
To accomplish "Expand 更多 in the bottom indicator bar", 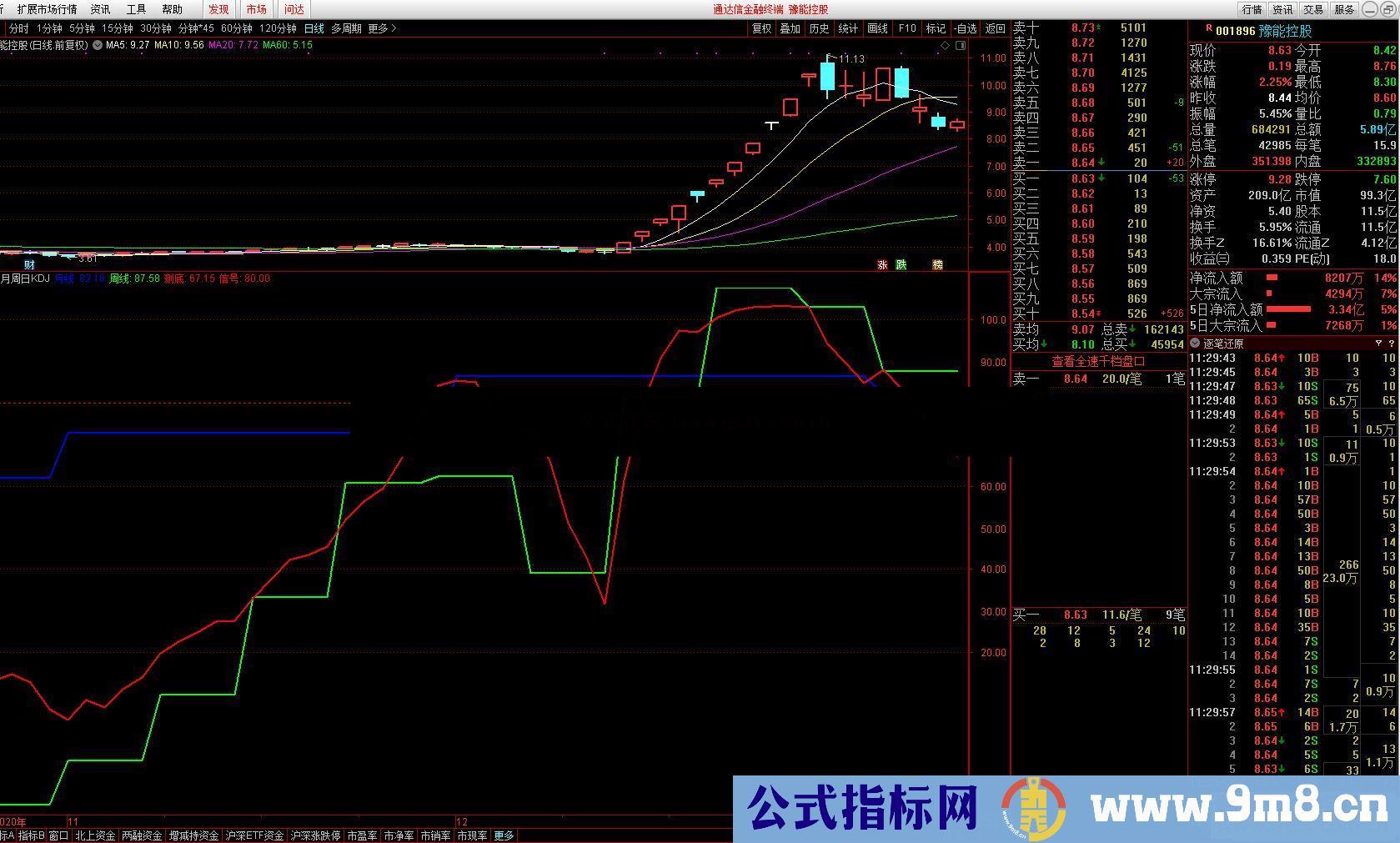I will [504, 834].
